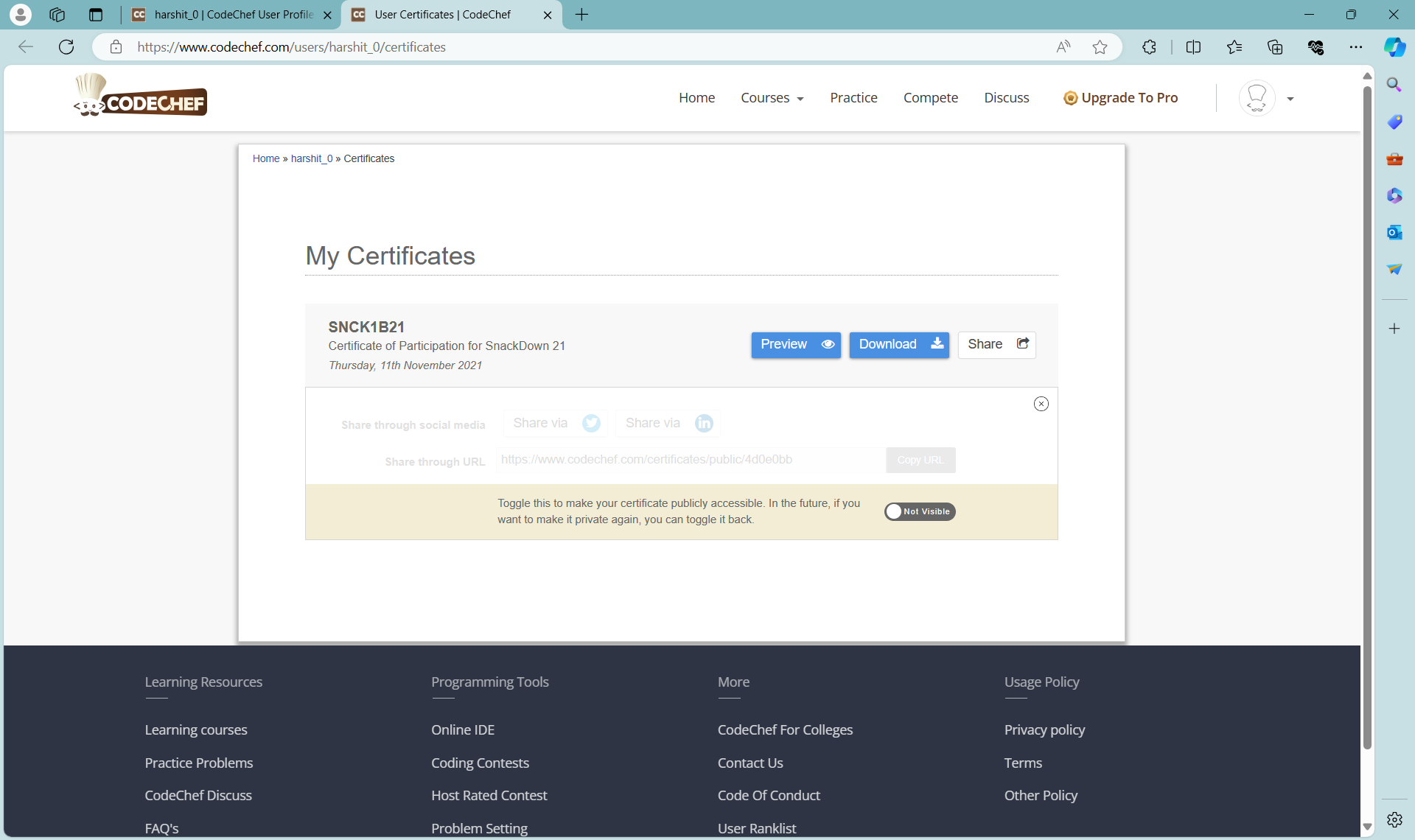Share certificate via Twitter

(x=555, y=423)
